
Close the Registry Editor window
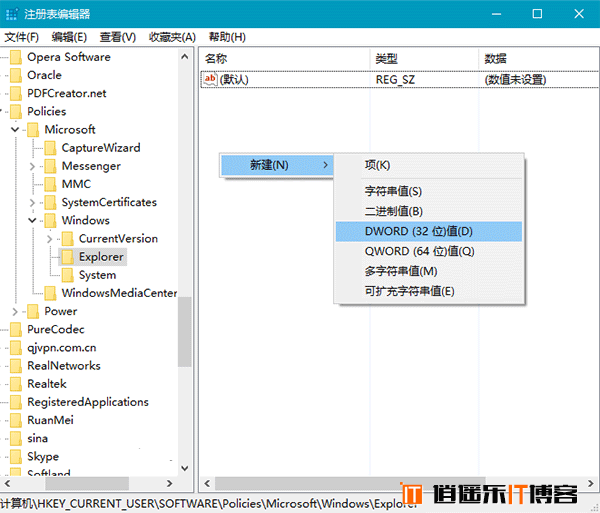click(x=579, y=14)
